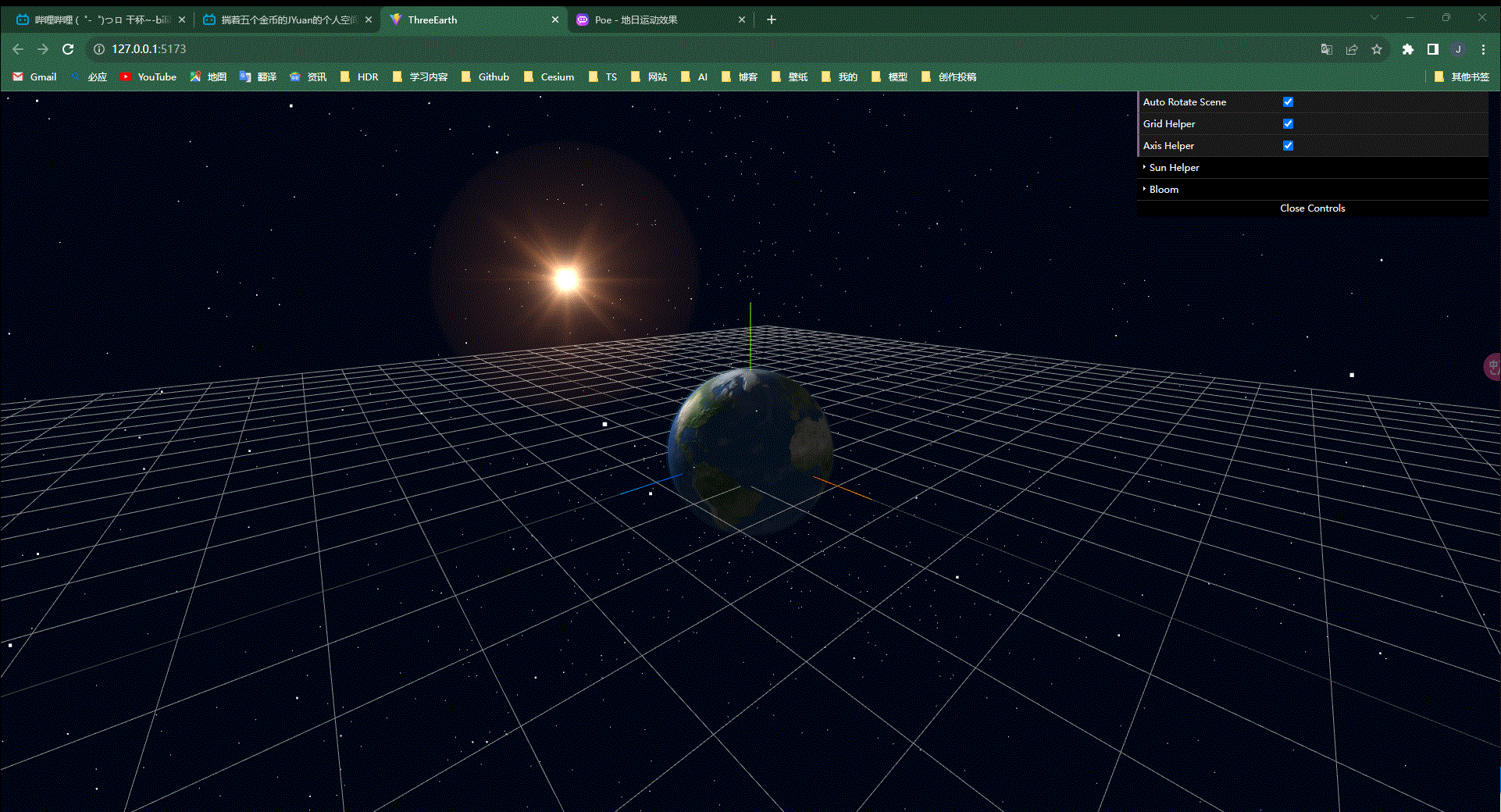Open a new tab with plus button
Viewport: 1501px width, 812px height.
point(772,20)
